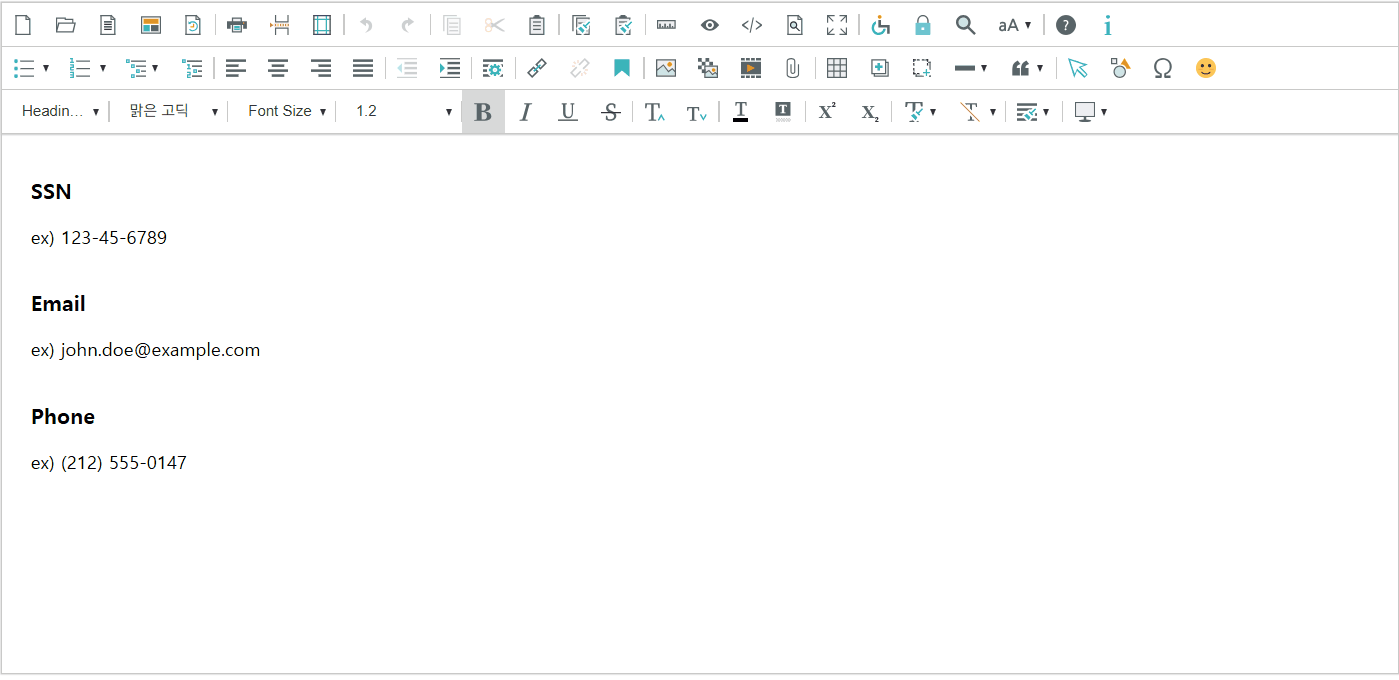
Task: Remove hyperlink with broken chain icon
Action: click(580, 68)
